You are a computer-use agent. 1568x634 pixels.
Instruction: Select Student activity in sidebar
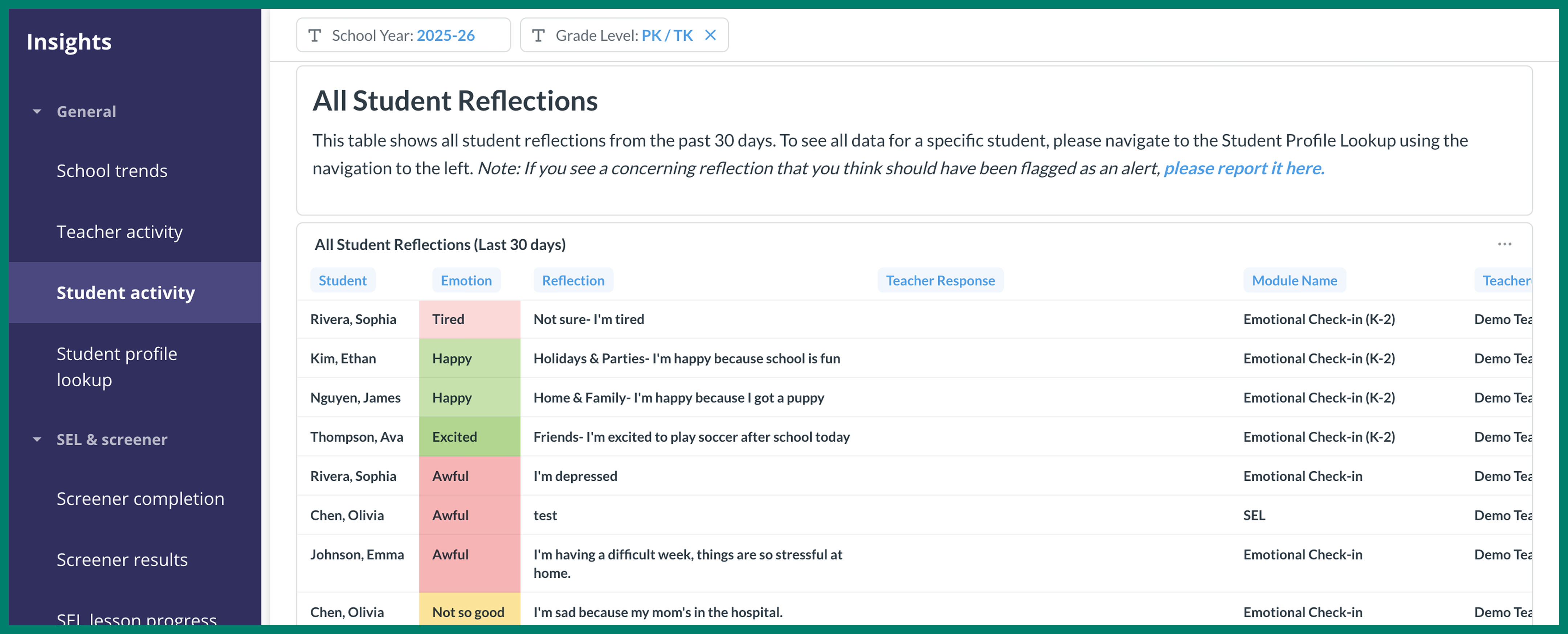125,293
